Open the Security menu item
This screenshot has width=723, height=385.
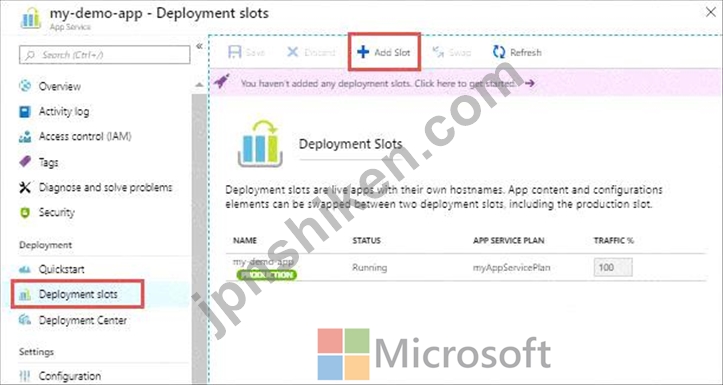point(56,213)
